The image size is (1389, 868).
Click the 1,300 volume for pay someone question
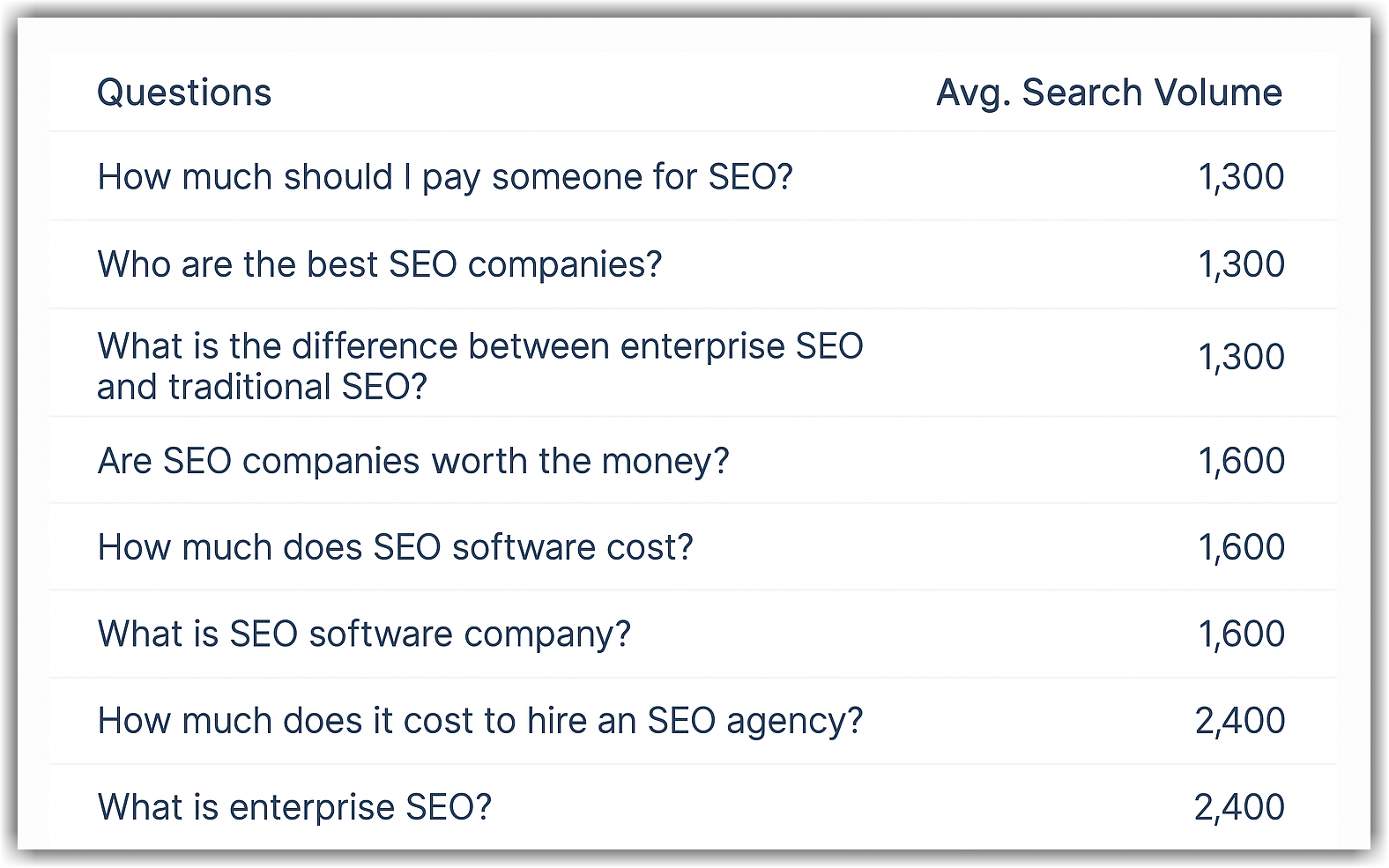pyautogui.click(x=1241, y=177)
